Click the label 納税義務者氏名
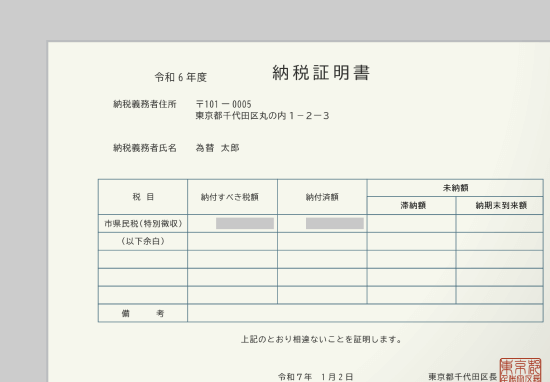The height and width of the screenshot is (382, 550). (x=145, y=148)
